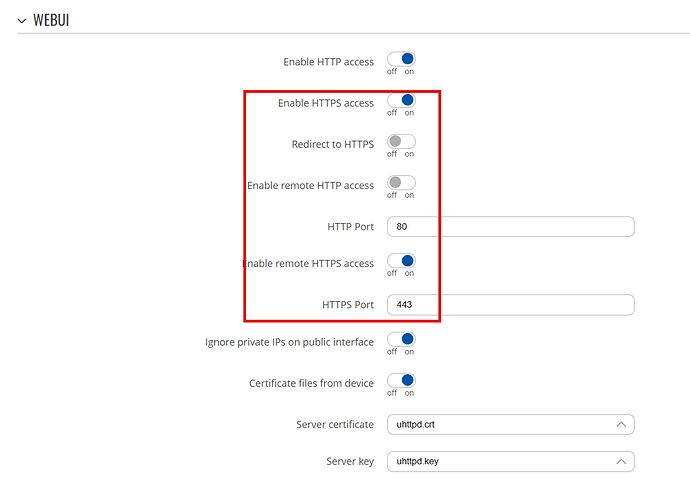Click the Enable HTTPS access label
The height and width of the screenshot is (488, 690).
point(326,103)
